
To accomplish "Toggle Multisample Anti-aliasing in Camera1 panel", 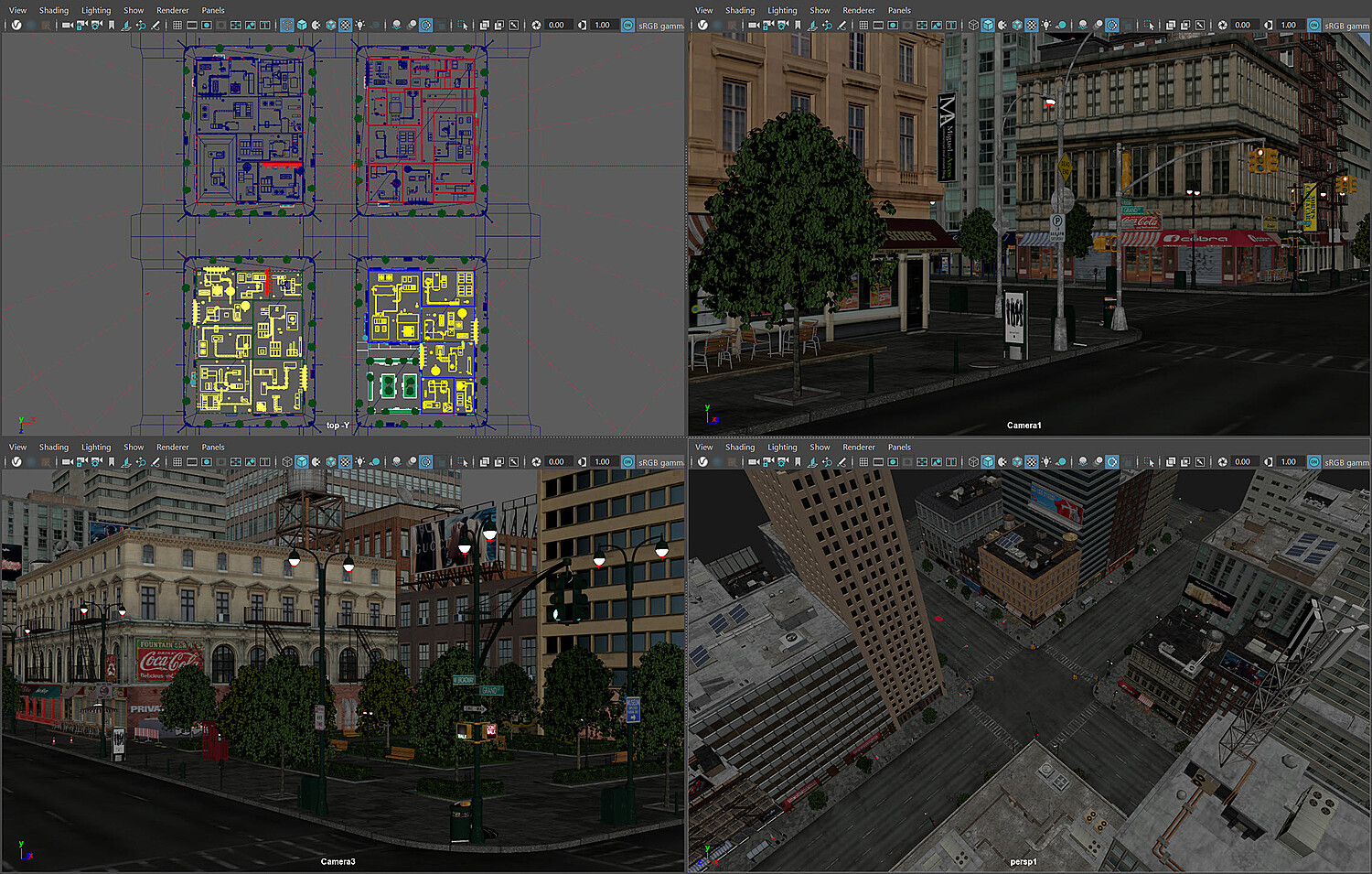I will pyautogui.click(x=1111, y=26).
